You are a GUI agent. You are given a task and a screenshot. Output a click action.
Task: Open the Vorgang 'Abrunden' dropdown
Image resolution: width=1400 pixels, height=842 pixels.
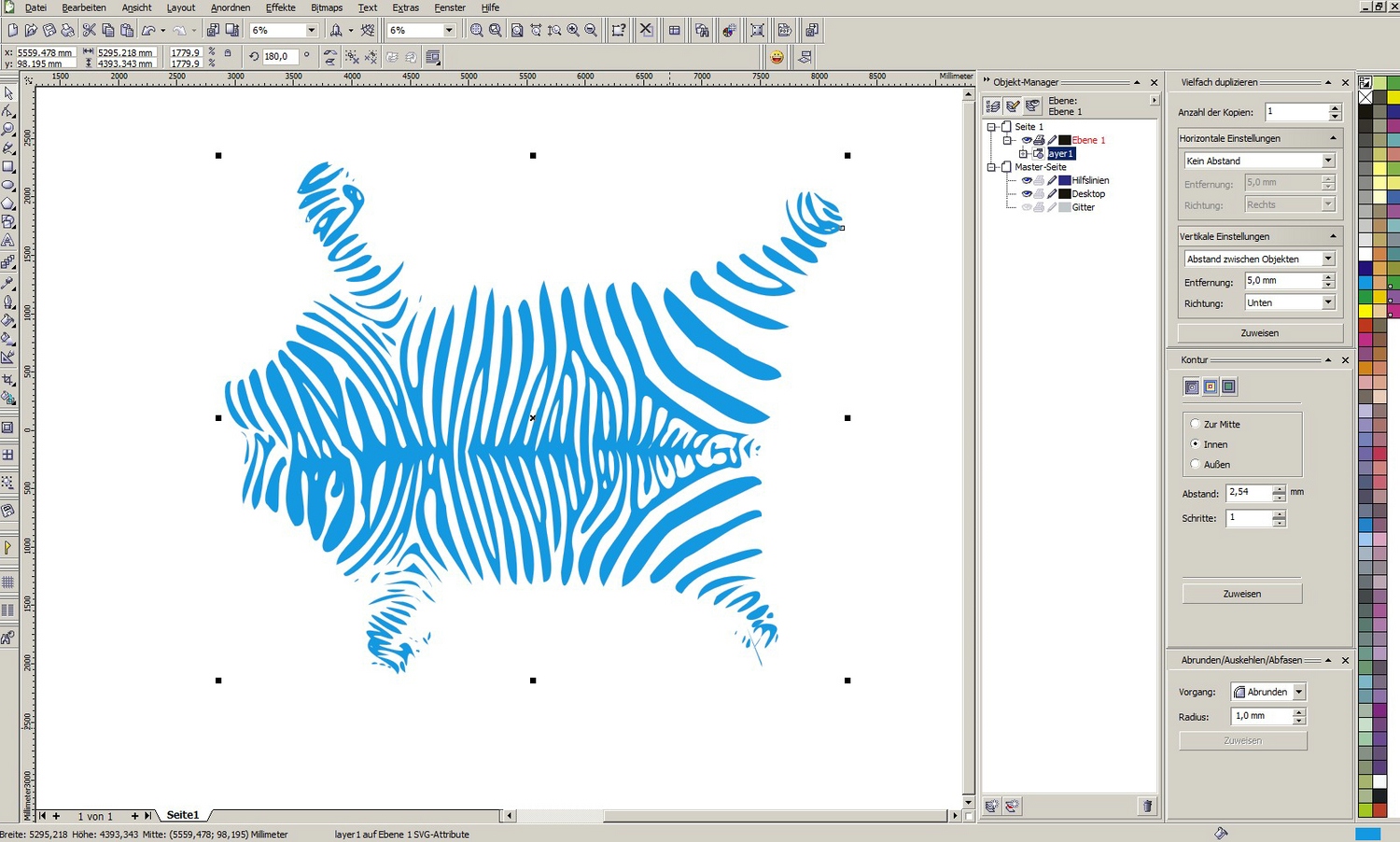1298,692
